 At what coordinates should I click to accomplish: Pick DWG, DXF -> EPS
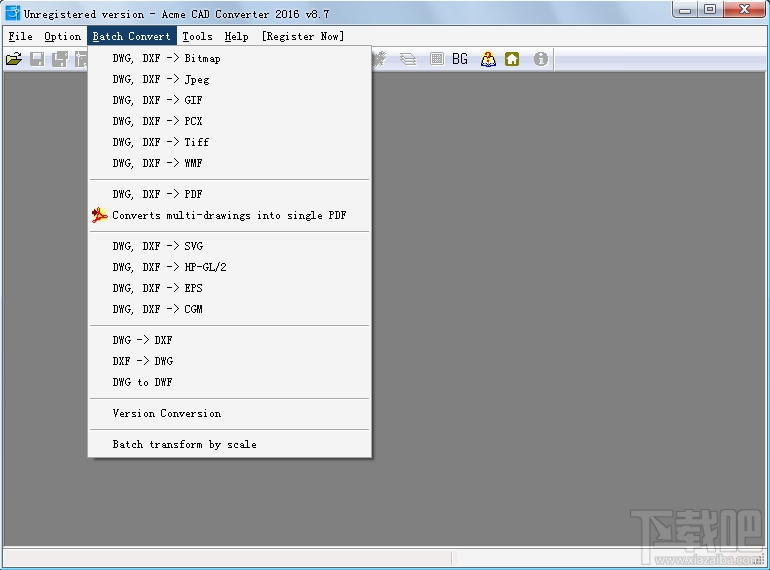point(229,288)
